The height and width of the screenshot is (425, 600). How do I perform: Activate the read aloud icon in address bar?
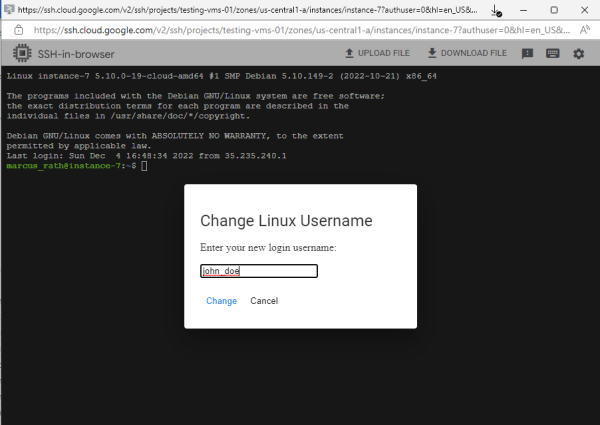[584, 30]
